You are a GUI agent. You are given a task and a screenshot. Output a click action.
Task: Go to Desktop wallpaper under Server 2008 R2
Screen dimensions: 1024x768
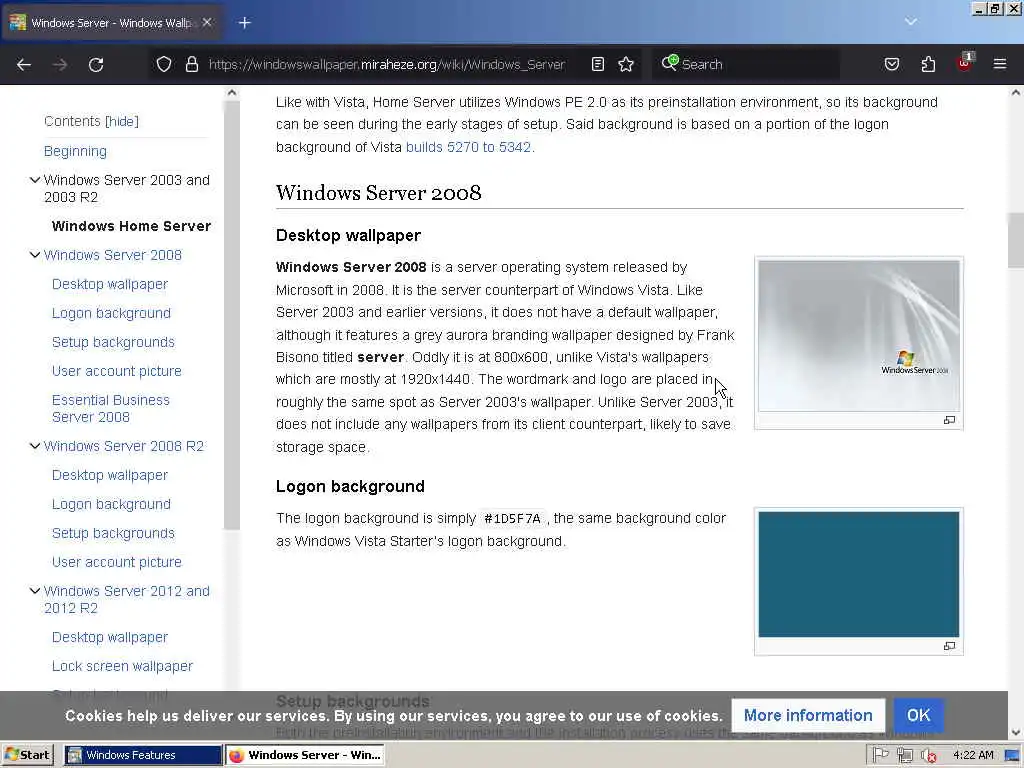(x=110, y=475)
